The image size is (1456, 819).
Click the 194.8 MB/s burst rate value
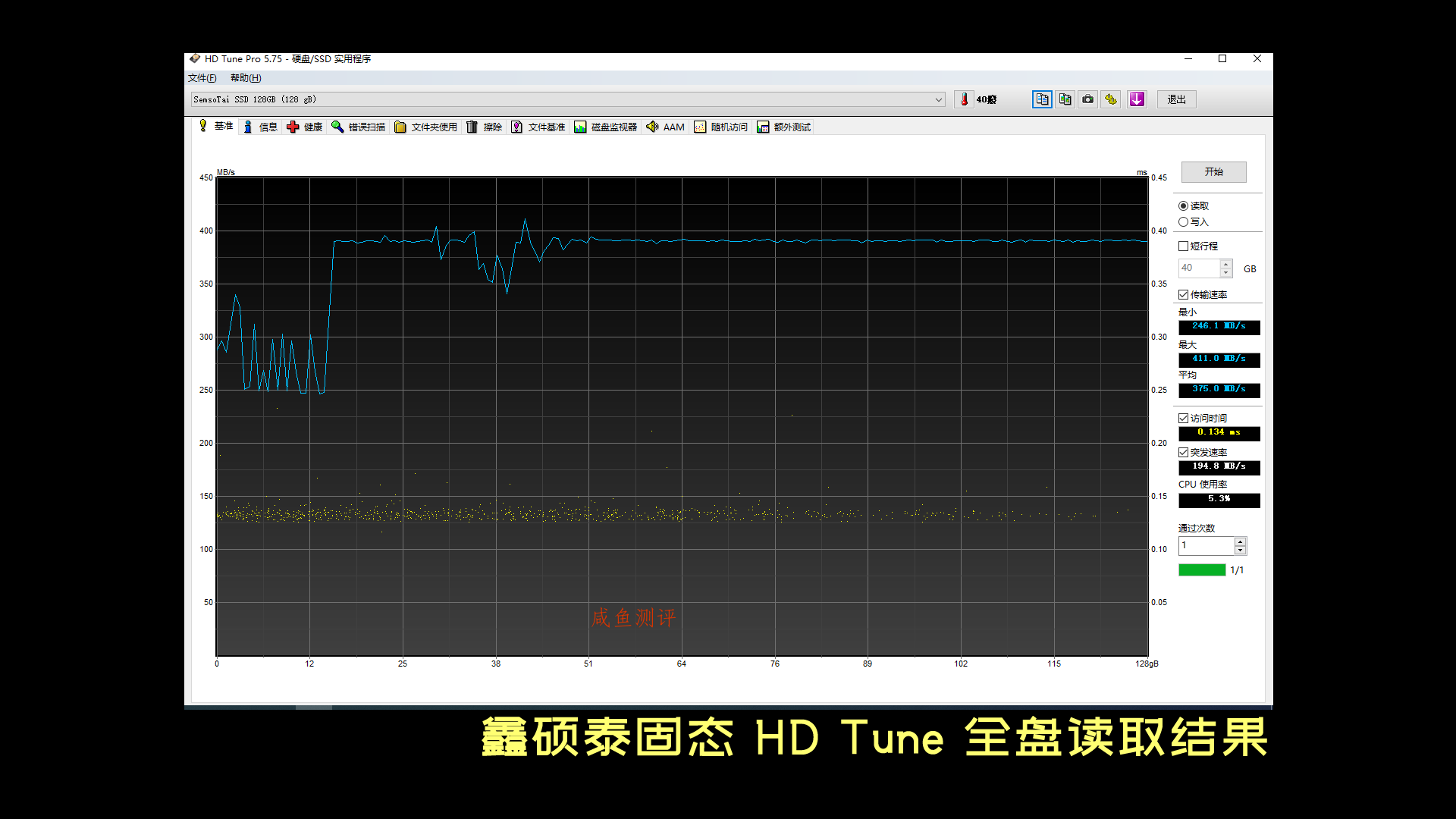pos(1219,467)
